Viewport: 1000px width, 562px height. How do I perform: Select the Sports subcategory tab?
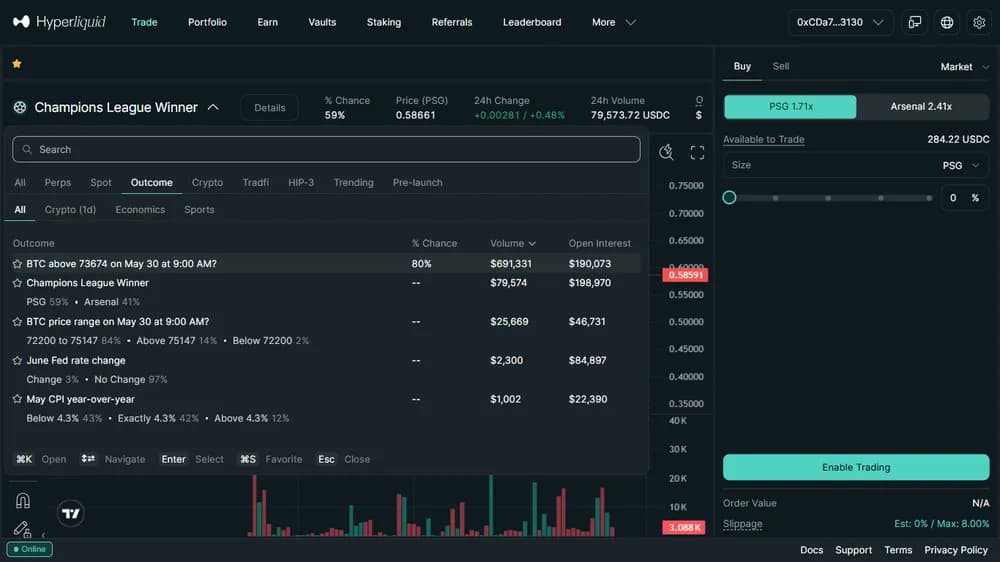pos(199,209)
